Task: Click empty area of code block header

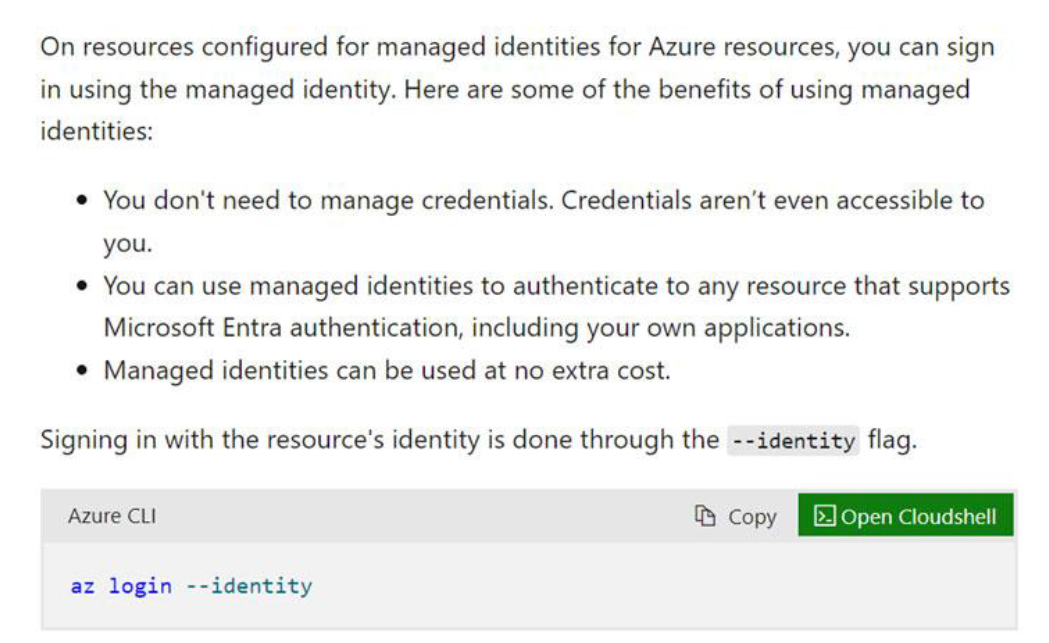Action: coord(420,516)
